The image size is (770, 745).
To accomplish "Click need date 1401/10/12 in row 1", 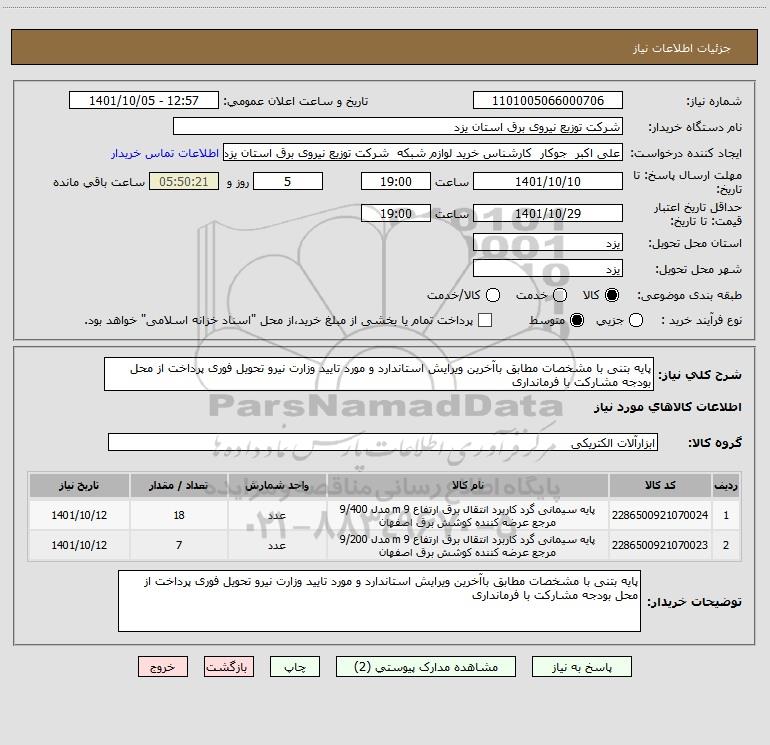I will tap(79, 515).
